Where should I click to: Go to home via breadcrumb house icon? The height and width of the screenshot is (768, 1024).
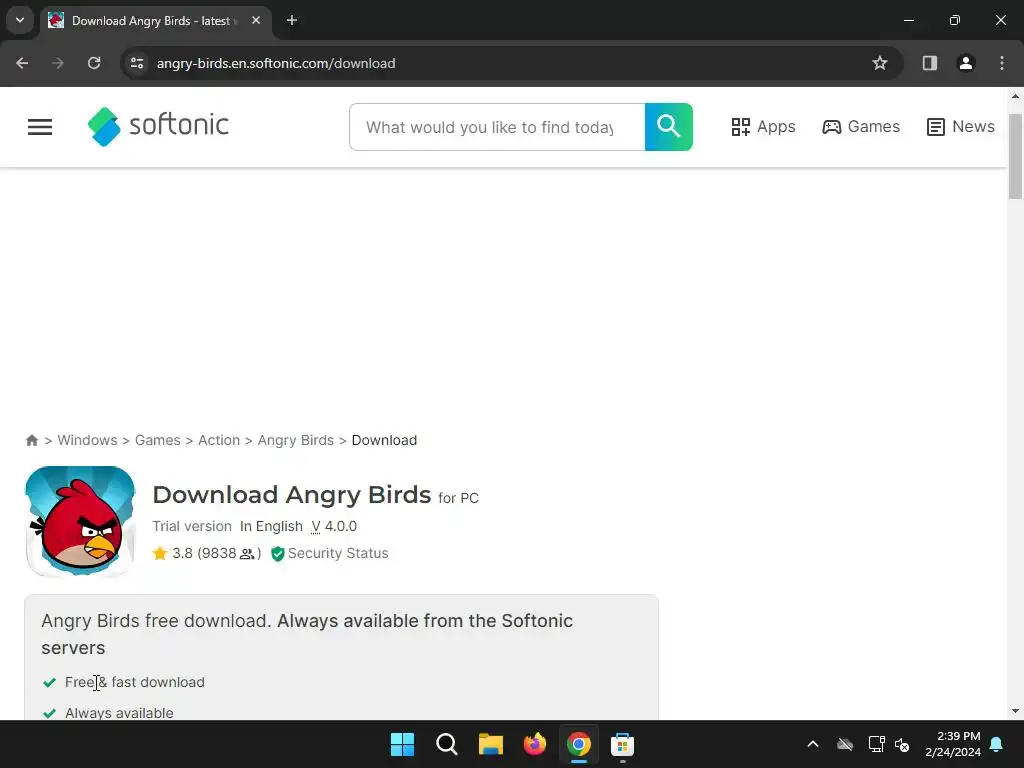[x=32, y=440]
